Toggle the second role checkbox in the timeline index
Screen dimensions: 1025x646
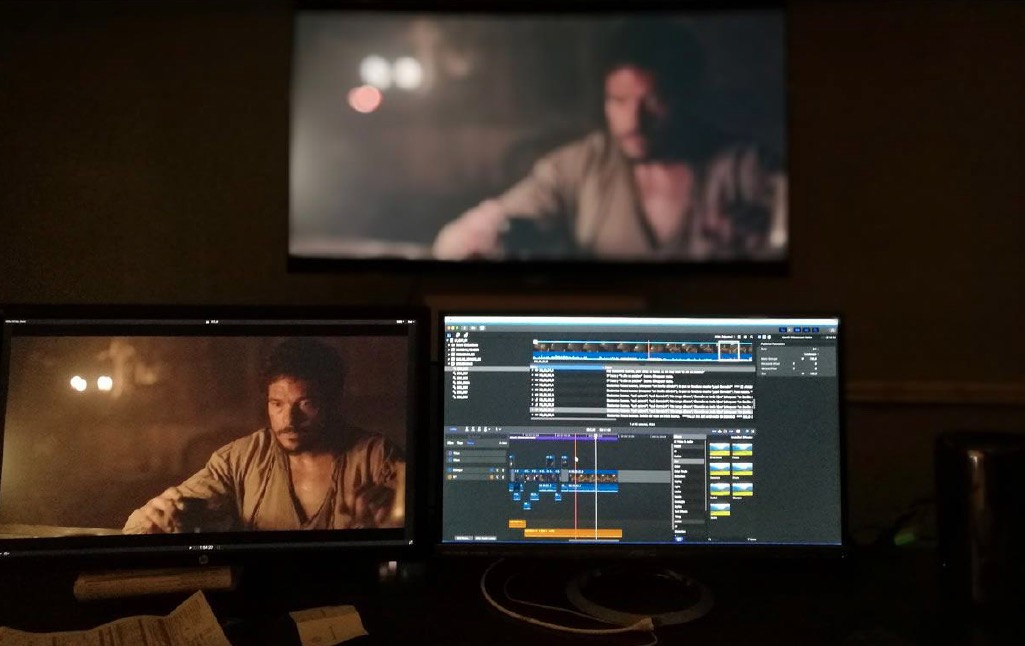pyautogui.click(x=450, y=460)
